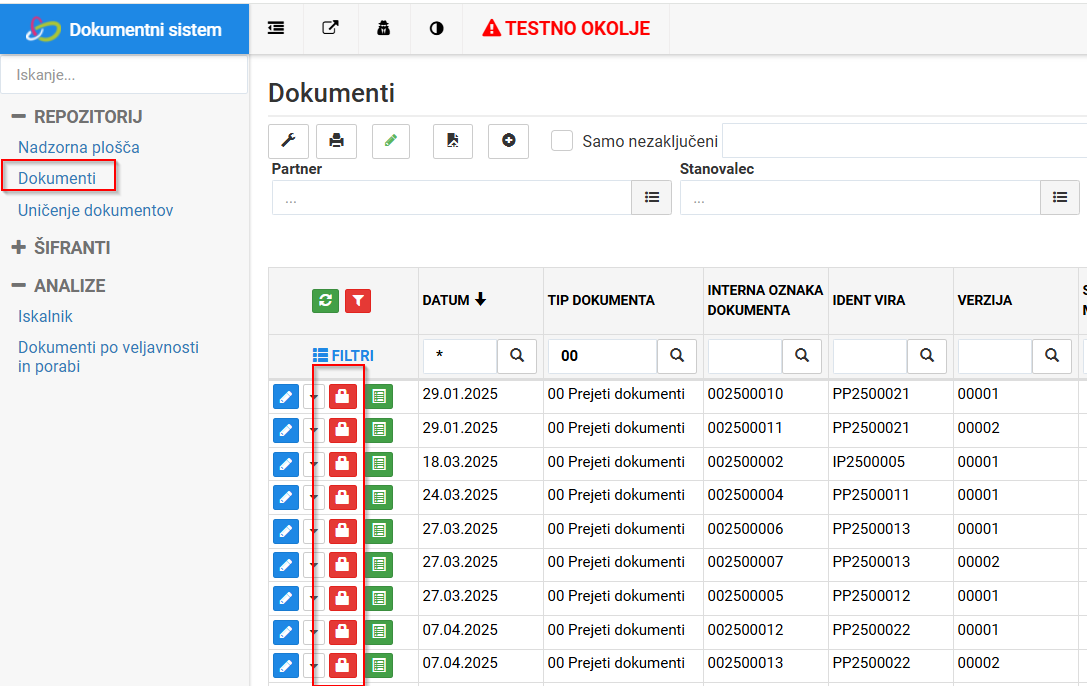Click search icon in Verzija filter
Screen dimensions: 1087x686
click(1052, 355)
